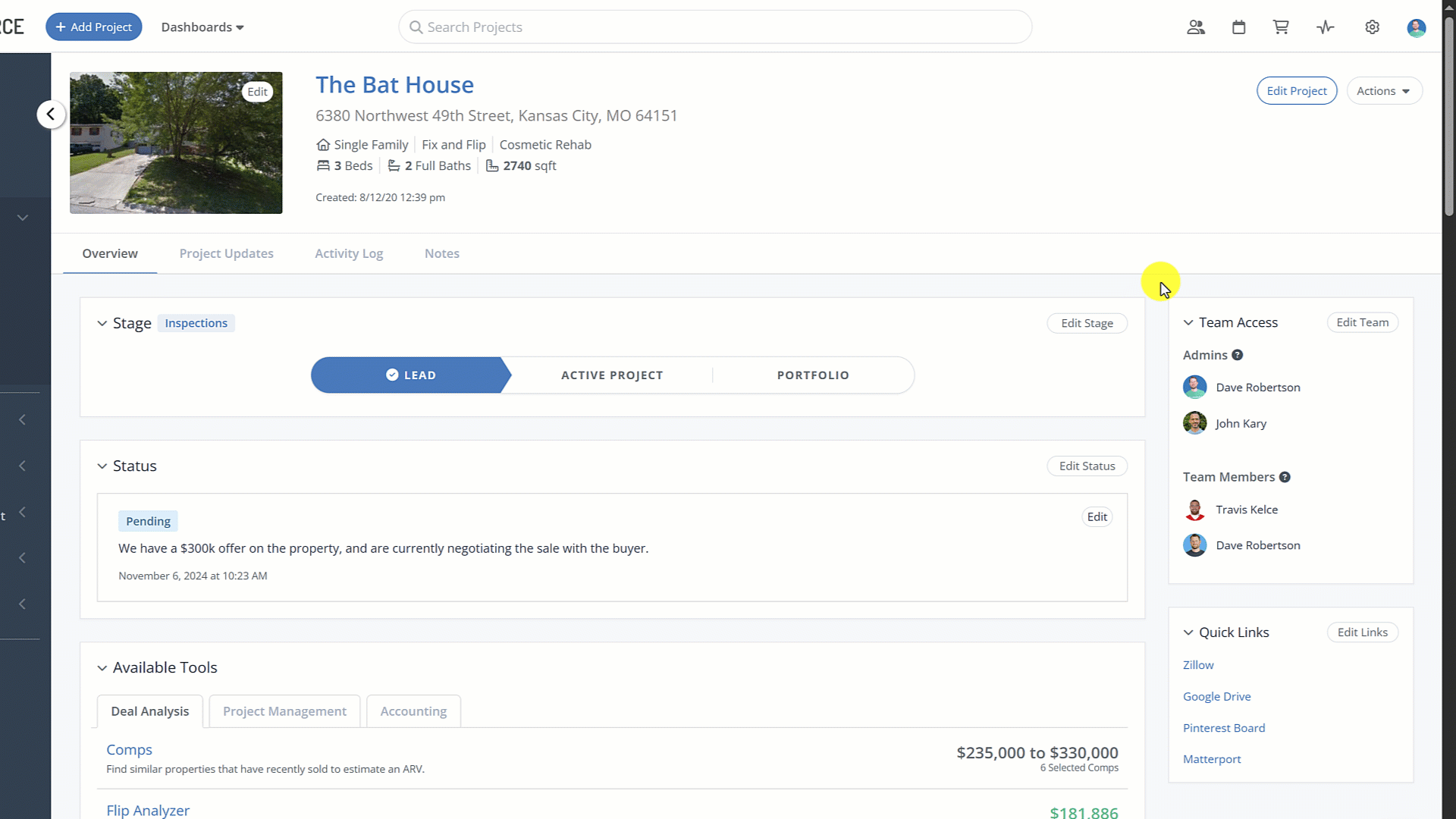This screenshot has height=819, width=1456.
Task: Switch to the Project Updates tab
Action: click(226, 253)
